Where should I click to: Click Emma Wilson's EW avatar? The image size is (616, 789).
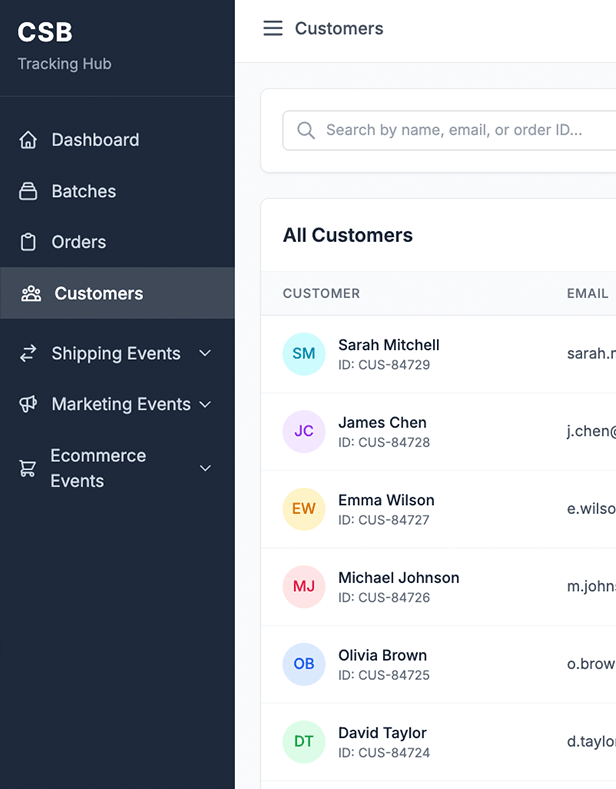click(x=304, y=509)
